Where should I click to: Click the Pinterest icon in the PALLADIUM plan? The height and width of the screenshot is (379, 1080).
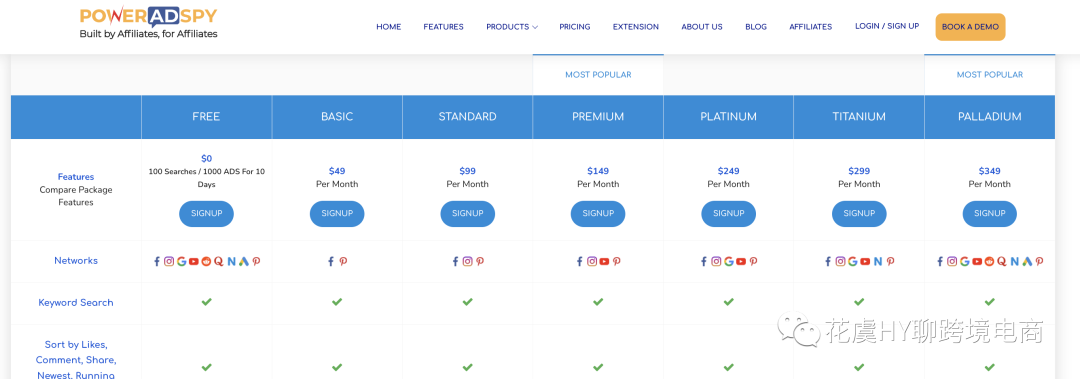pyautogui.click(x=1039, y=261)
